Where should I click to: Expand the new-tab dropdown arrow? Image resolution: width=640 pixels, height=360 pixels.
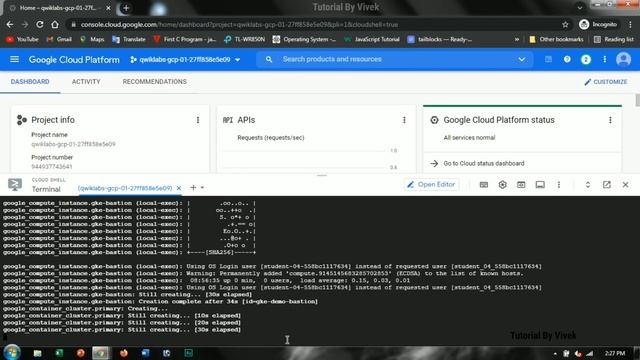pos(202,188)
